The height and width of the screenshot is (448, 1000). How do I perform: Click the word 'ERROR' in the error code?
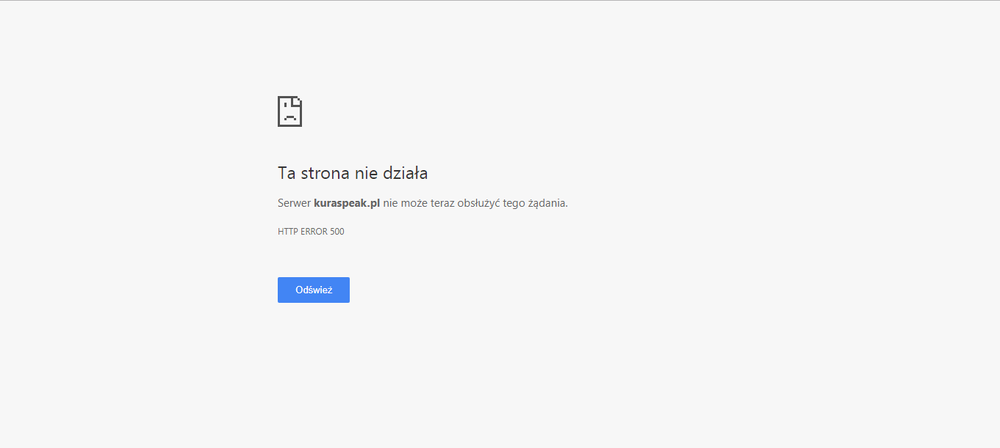point(313,232)
